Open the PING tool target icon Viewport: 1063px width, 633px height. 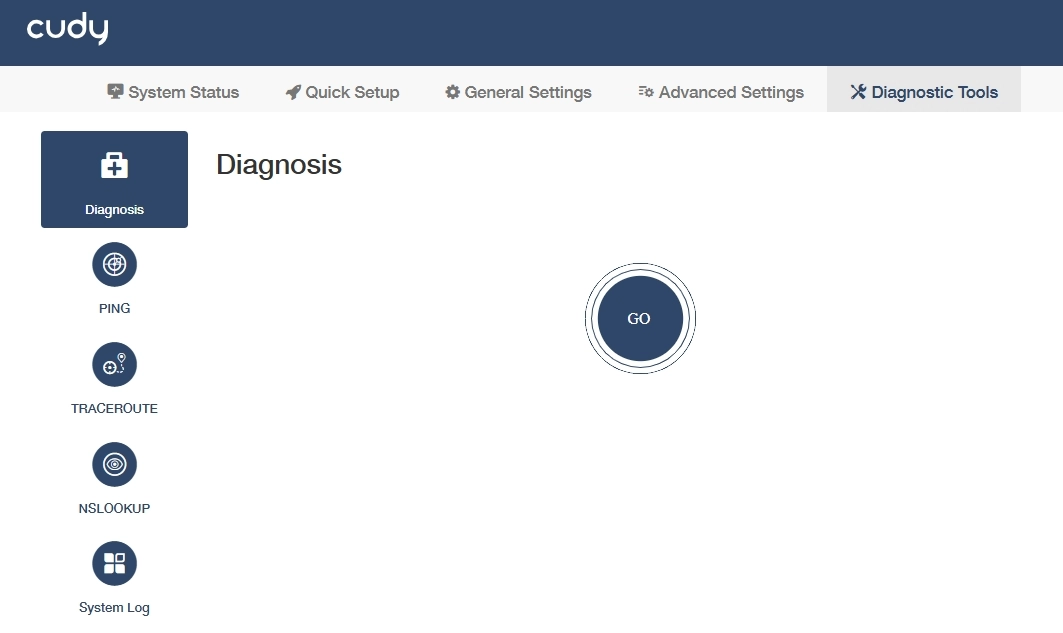tap(114, 265)
